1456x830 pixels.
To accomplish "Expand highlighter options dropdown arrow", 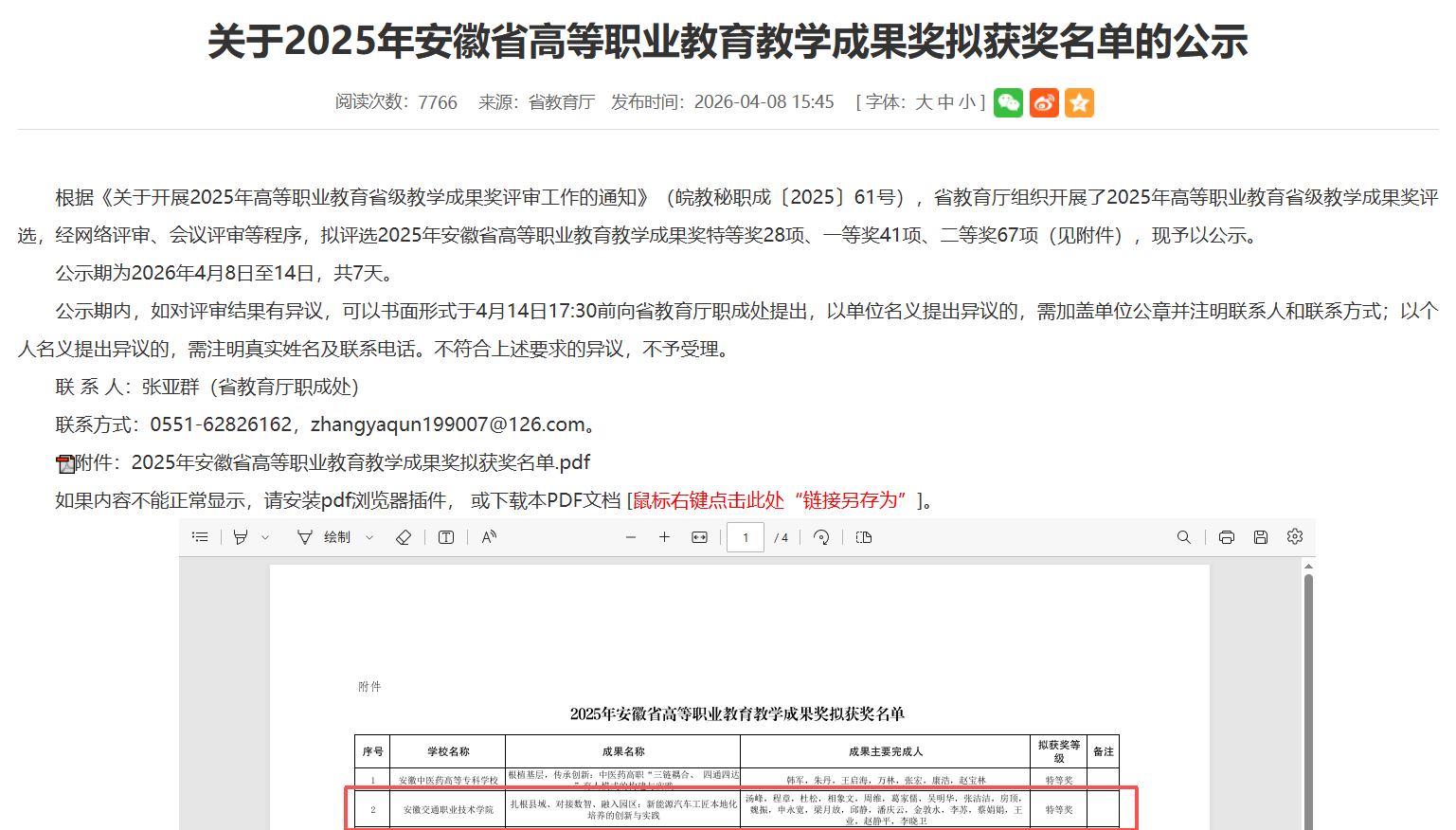I will pyautogui.click(x=265, y=537).
